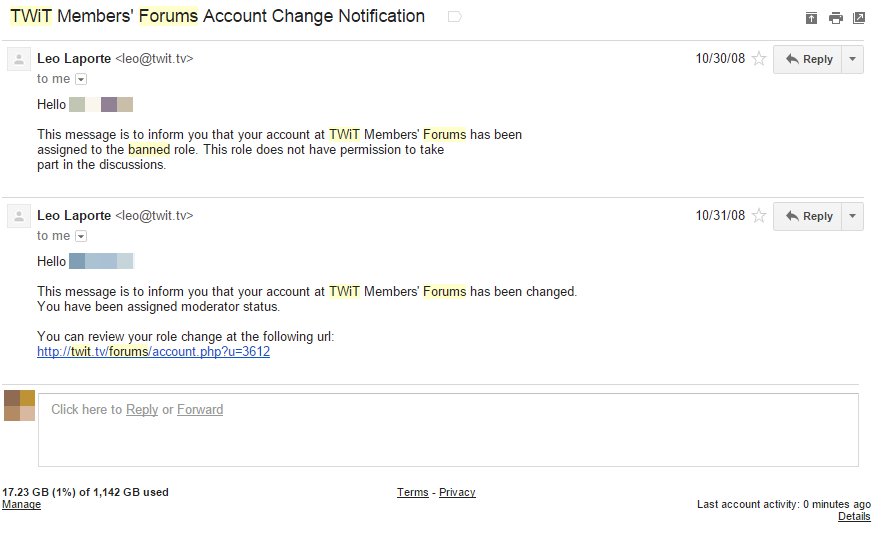
Task: Click inside the reply compose box
Action: [x=448, y=430]
